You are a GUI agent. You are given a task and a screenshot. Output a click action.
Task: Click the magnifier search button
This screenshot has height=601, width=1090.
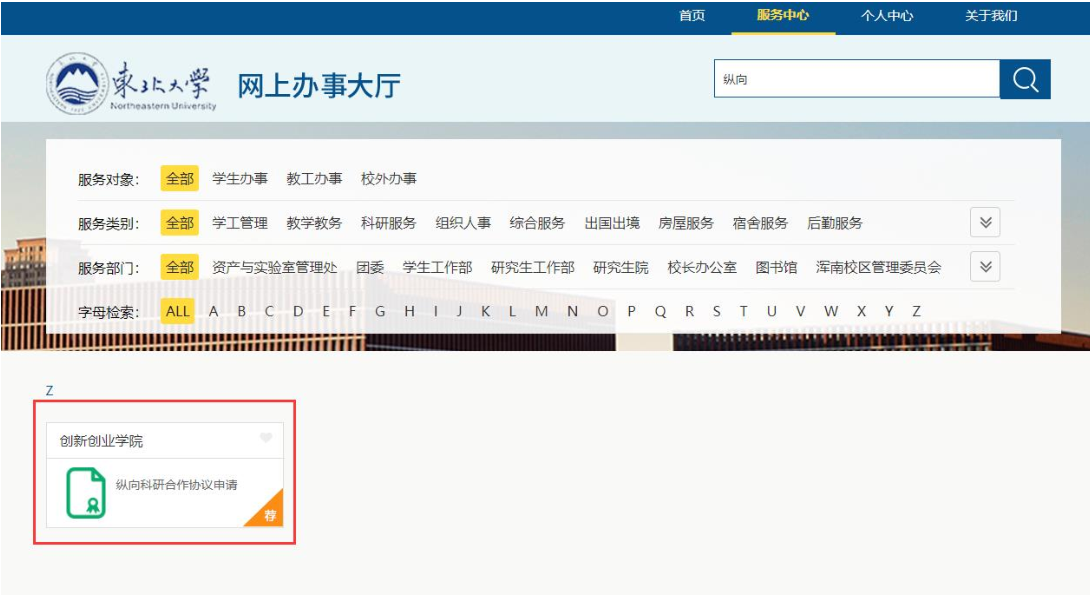click(1025, 80)
